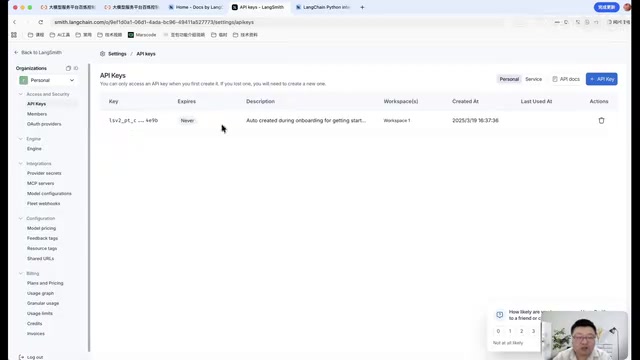Click Settings in the breadcrumb
Viewport: 640px width, 360px height.
(x=117, y=54)
